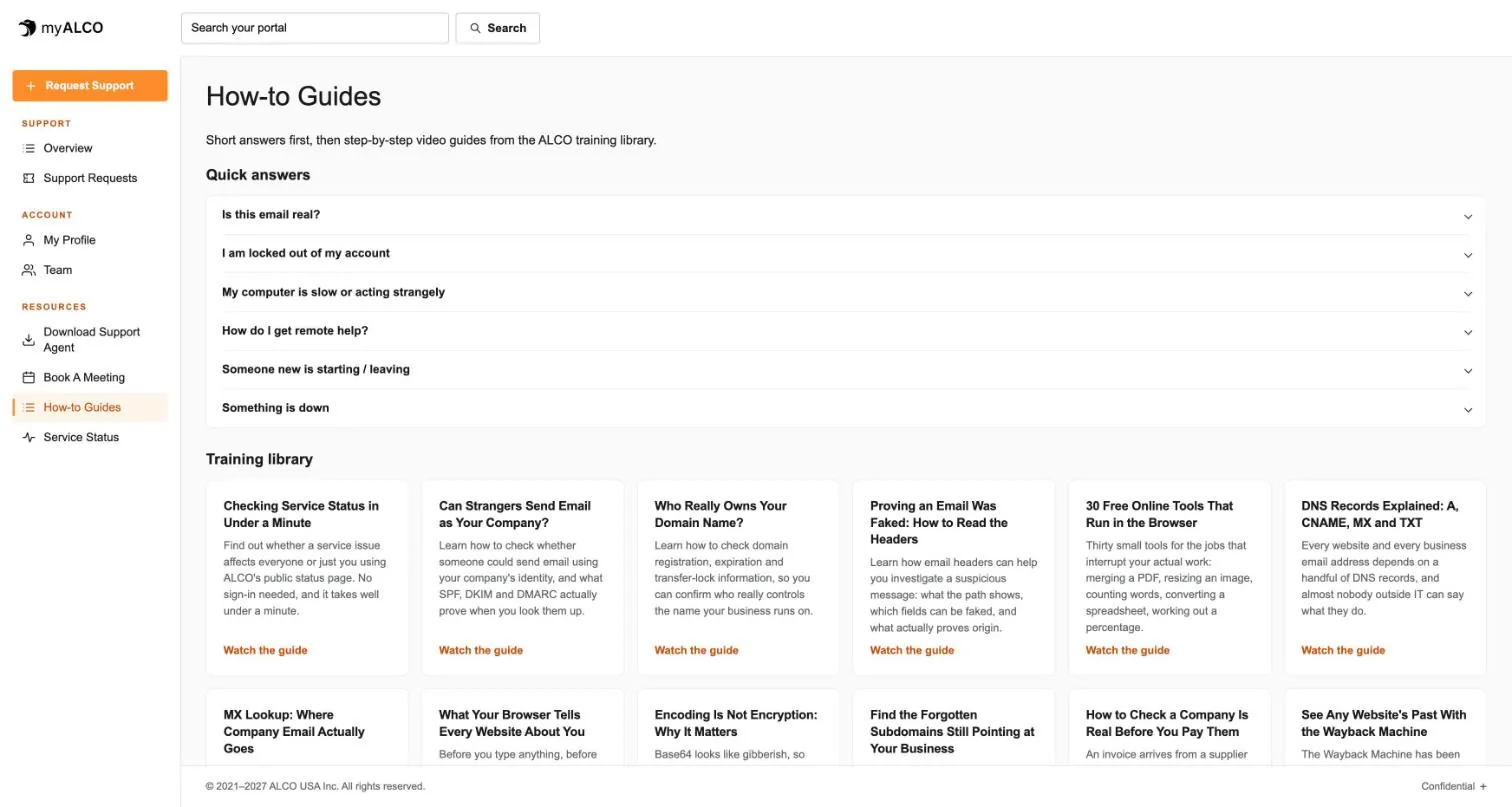
Task: Click the Download Support Agent icon
Action: (x=29, y=340)
